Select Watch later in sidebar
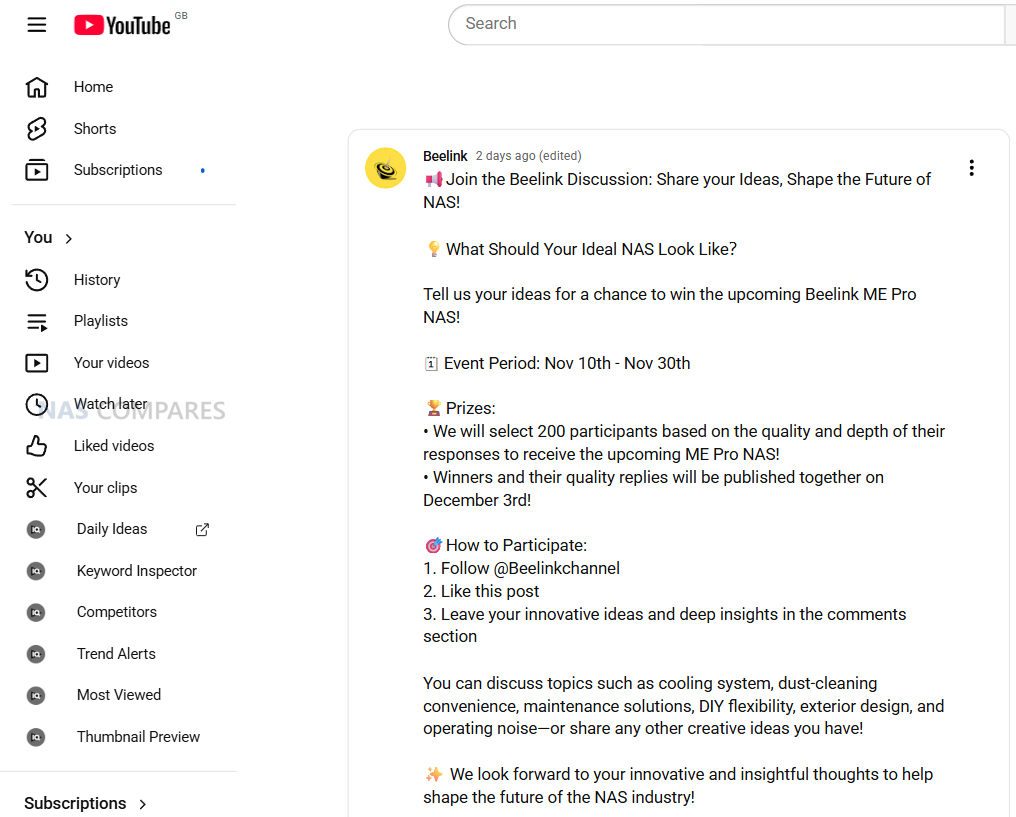The image size is (1016, 817). tap(110, 404)
